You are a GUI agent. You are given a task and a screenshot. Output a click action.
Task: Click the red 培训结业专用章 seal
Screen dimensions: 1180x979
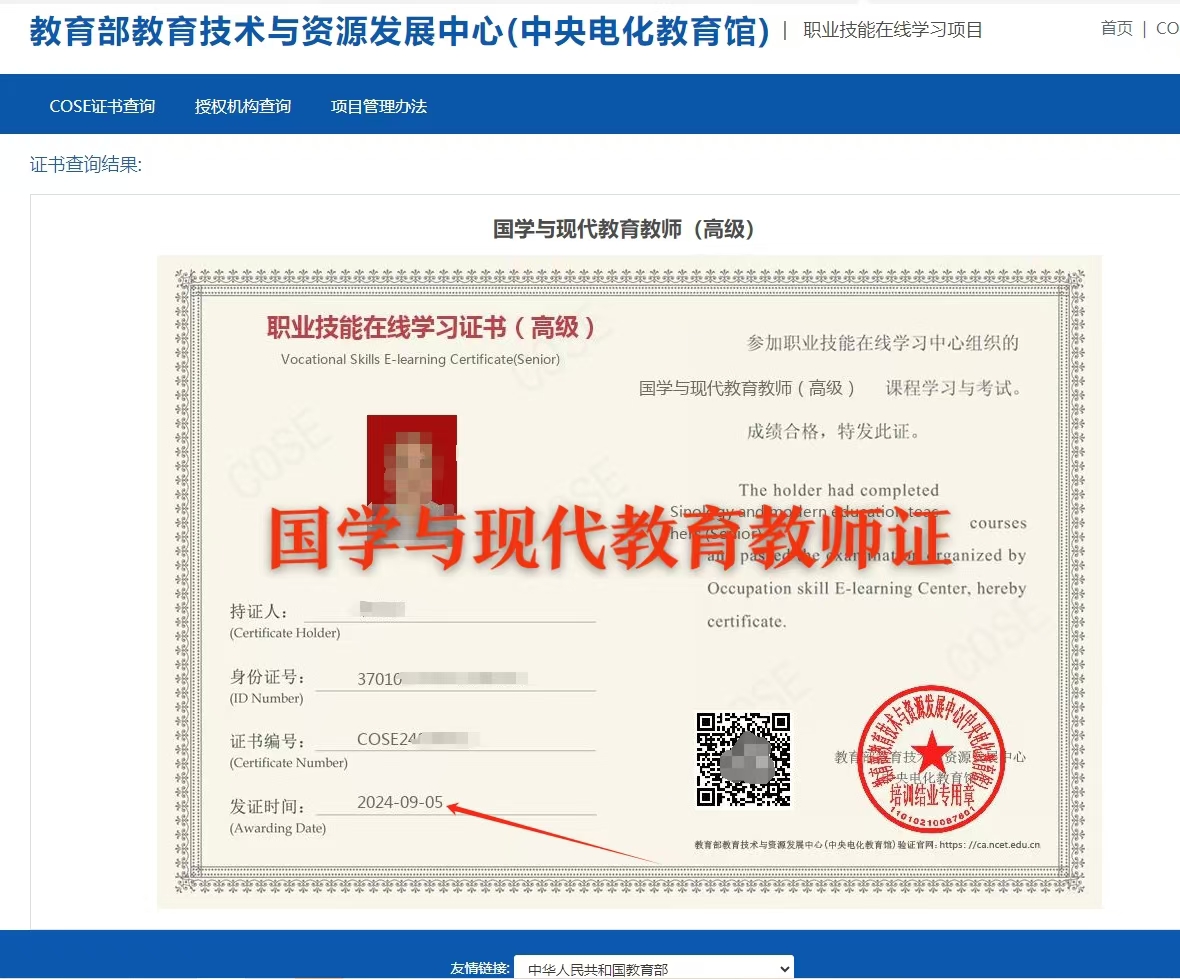coord(932,759)
